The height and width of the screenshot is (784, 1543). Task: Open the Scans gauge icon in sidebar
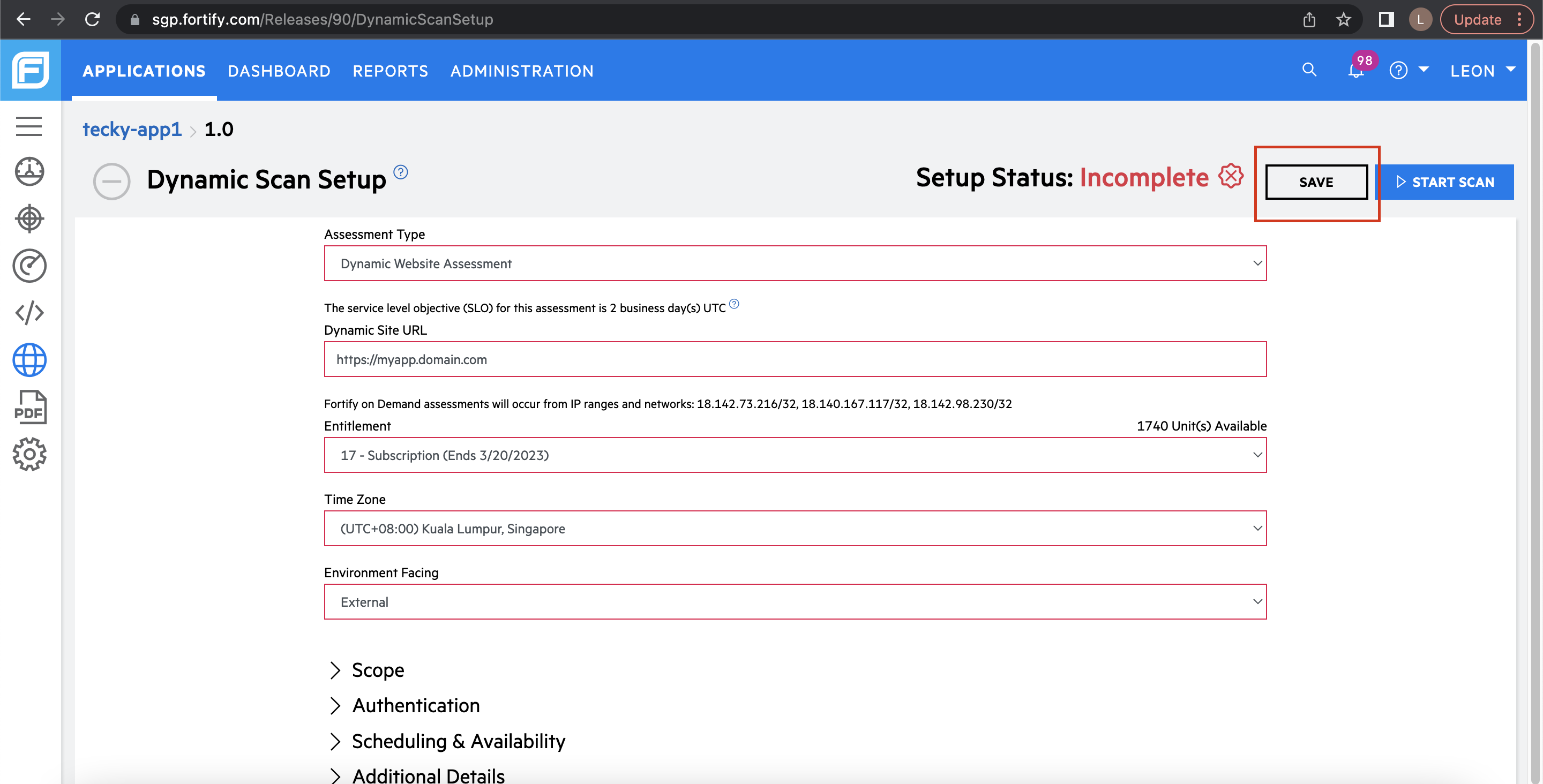tap(29, 265)
